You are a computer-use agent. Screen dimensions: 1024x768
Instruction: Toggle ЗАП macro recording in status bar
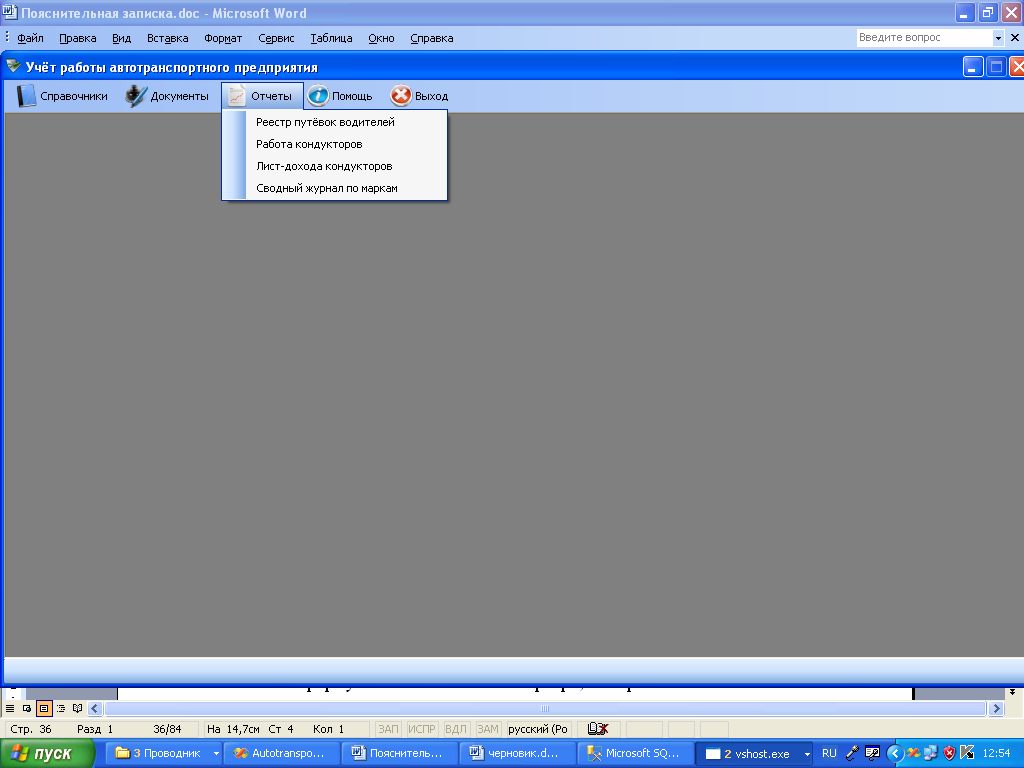[x=389, y=729]
